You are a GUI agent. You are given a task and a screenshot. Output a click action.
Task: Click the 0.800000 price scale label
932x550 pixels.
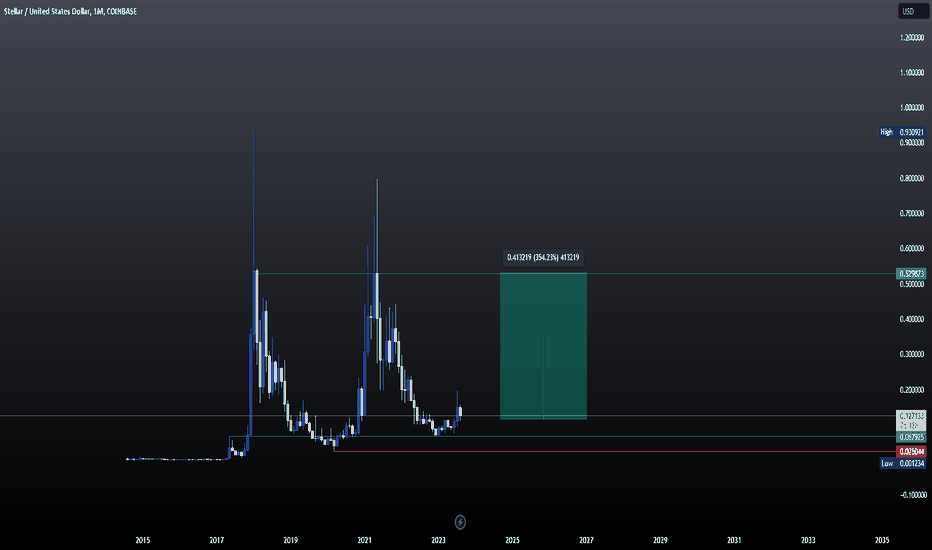pyautogui.click(x=912, y=178)
